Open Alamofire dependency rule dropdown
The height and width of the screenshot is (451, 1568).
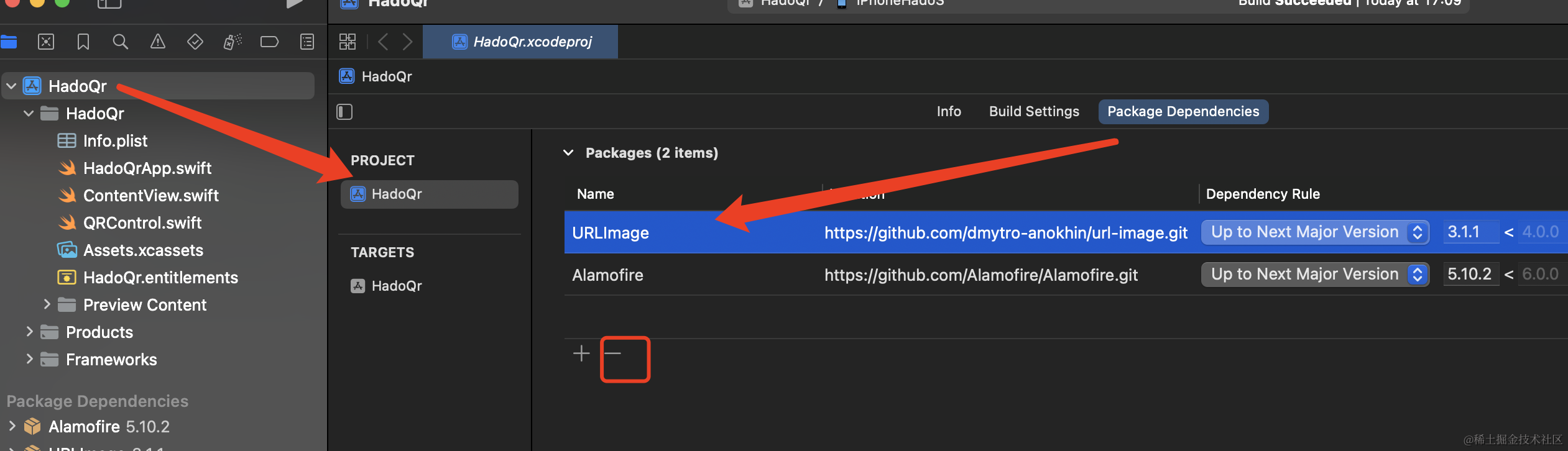click(x=1315, y=275)
